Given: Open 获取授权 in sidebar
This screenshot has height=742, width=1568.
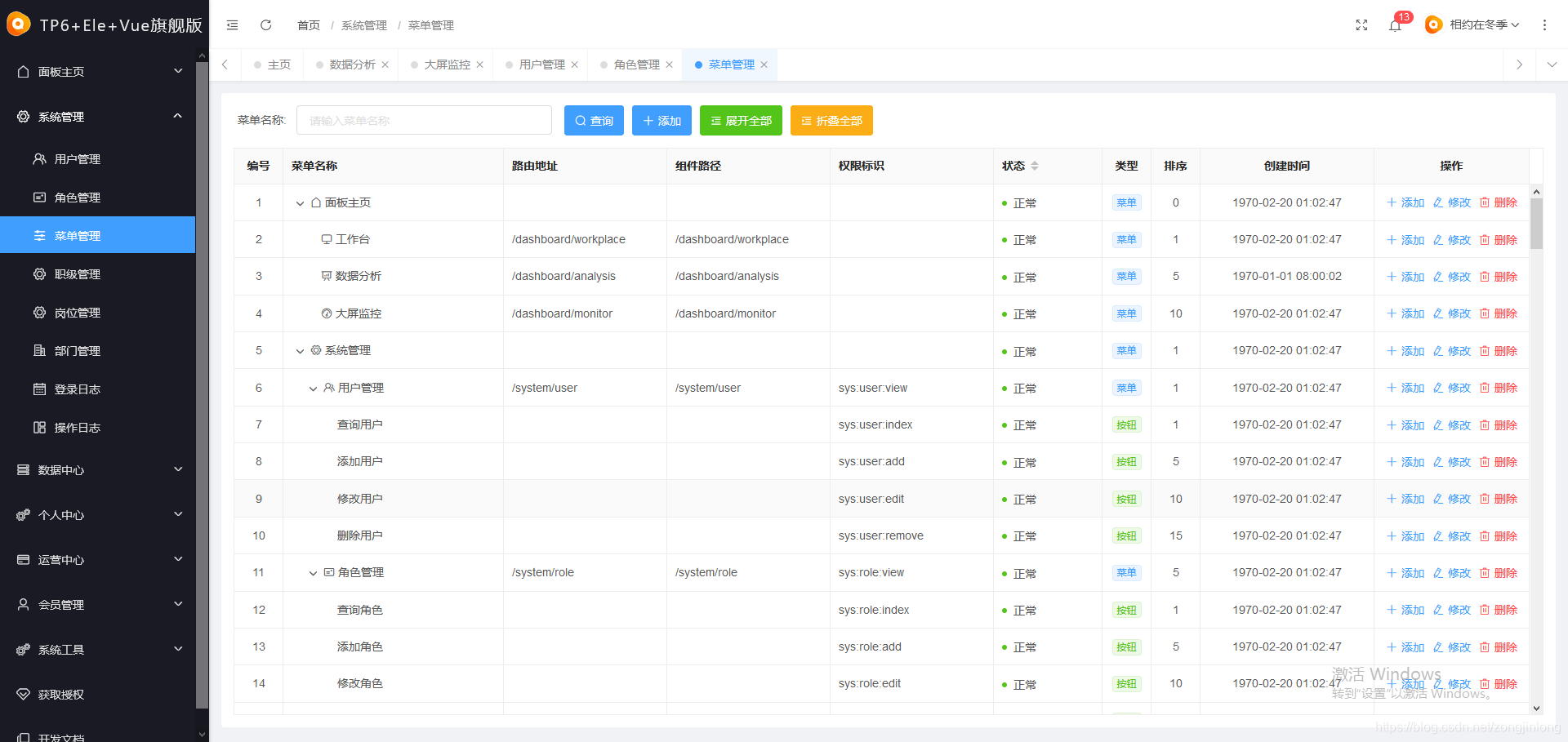Looking at the screenshot, I should [x=98, y=695].
